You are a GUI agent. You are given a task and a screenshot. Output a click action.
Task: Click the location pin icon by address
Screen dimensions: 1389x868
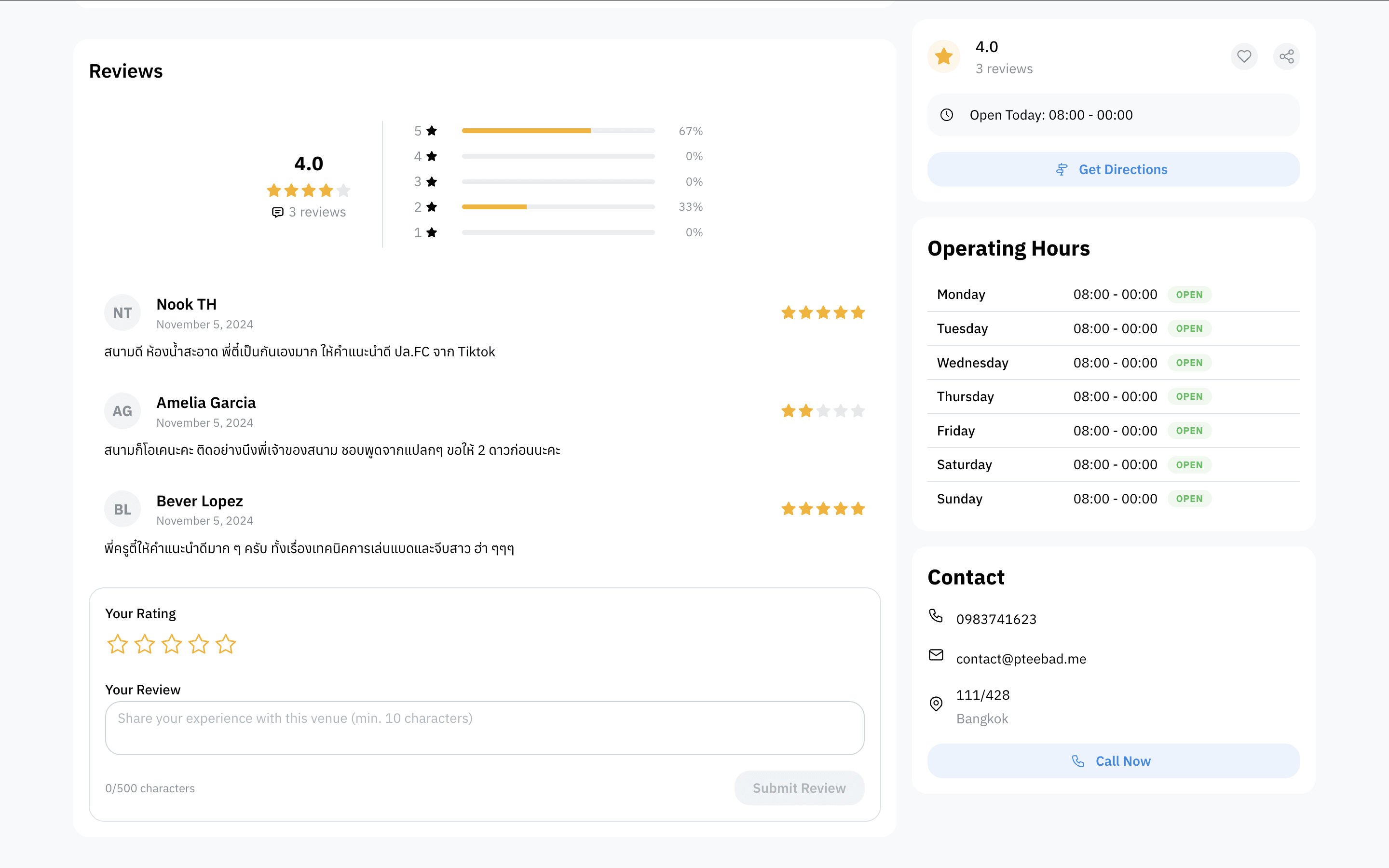click(936, 704)
